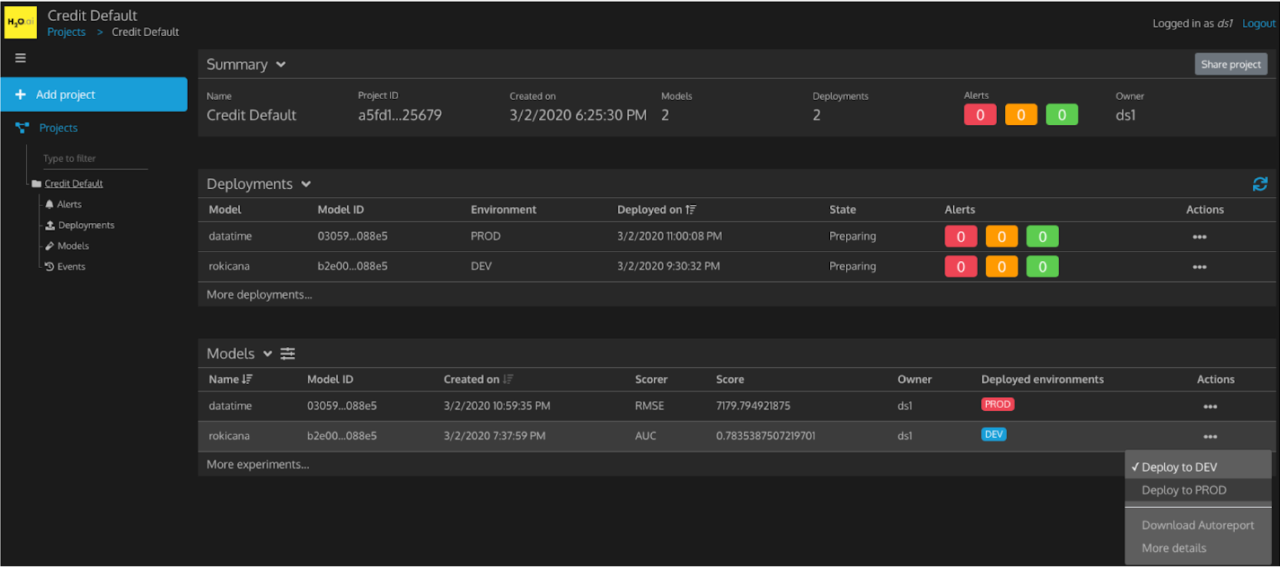Toggle the hamburger menu sidebar icon
Screen dimensions: 1280x567
20,58
